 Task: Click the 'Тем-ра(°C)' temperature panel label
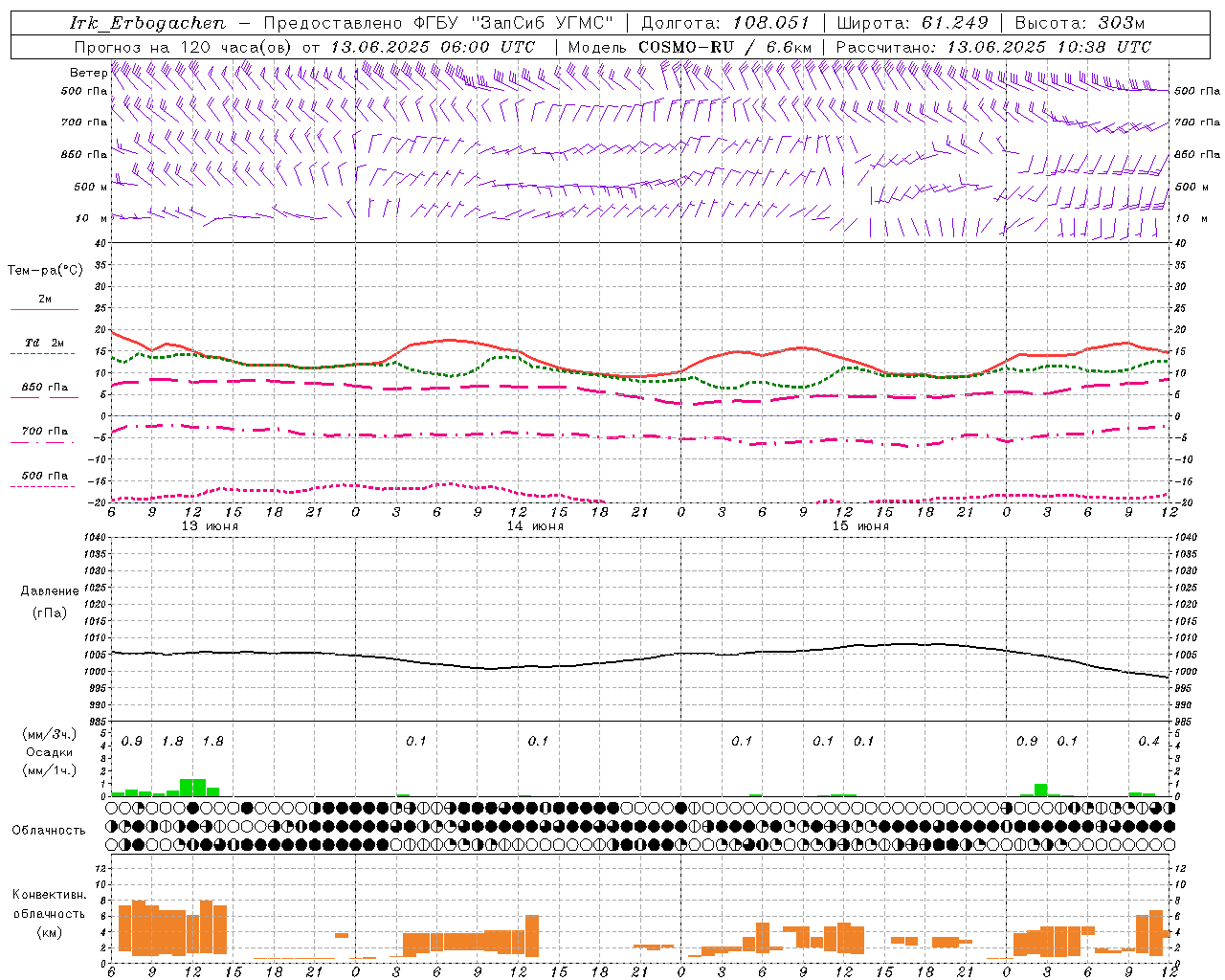tap(45, 271)
